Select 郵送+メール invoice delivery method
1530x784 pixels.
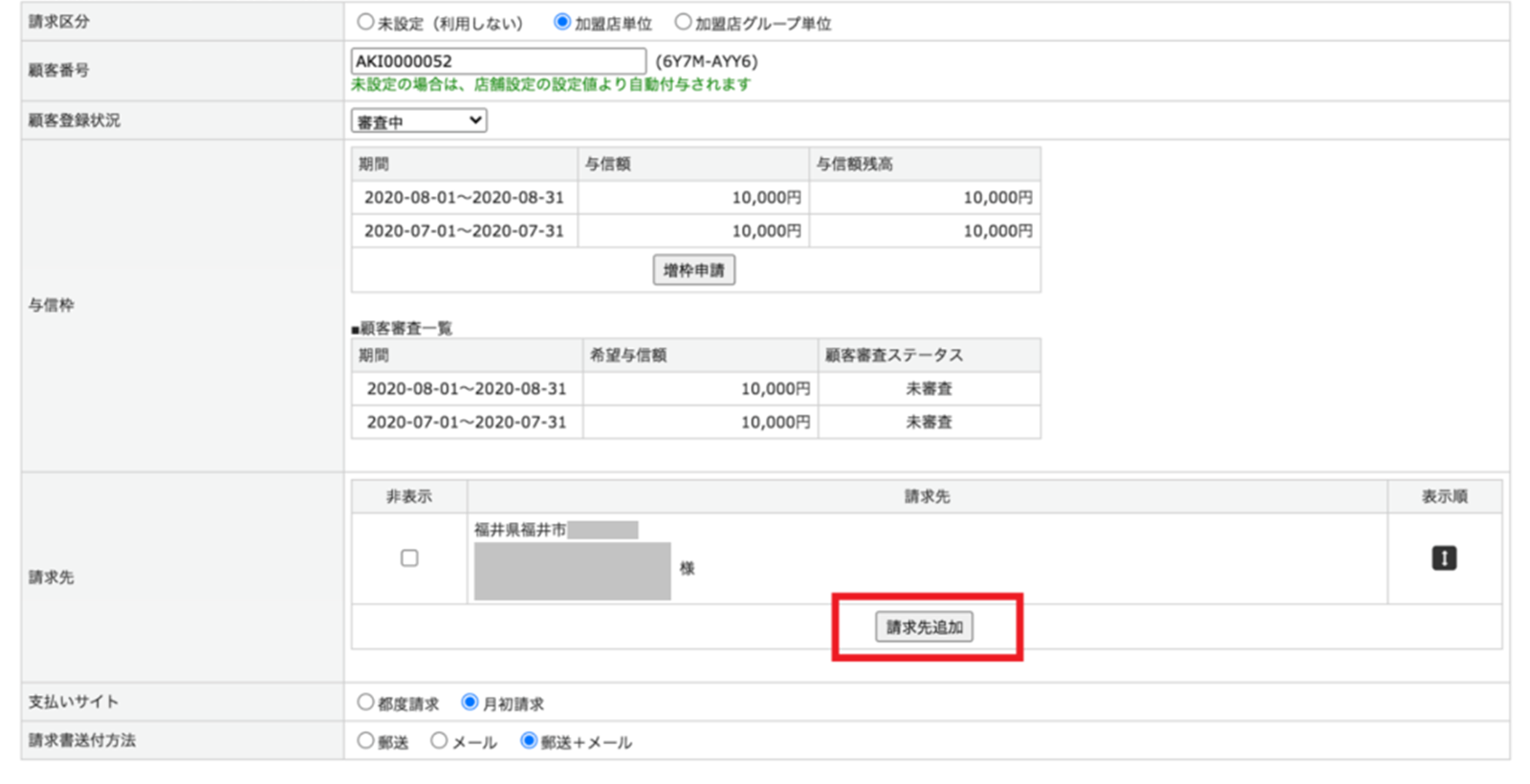(x=529, y=741)
